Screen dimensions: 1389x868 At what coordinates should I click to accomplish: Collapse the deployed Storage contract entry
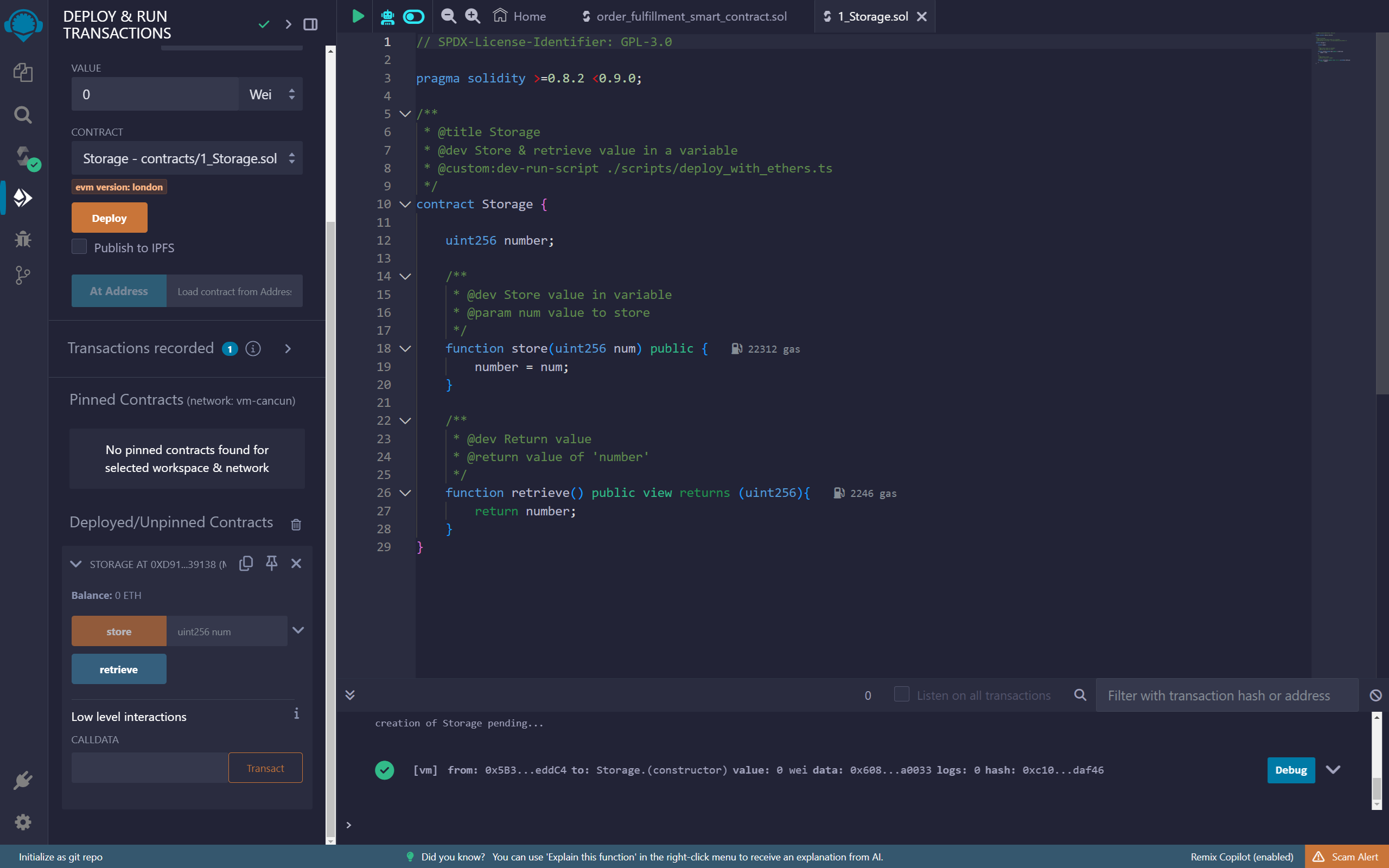click(x=76, y=564)
